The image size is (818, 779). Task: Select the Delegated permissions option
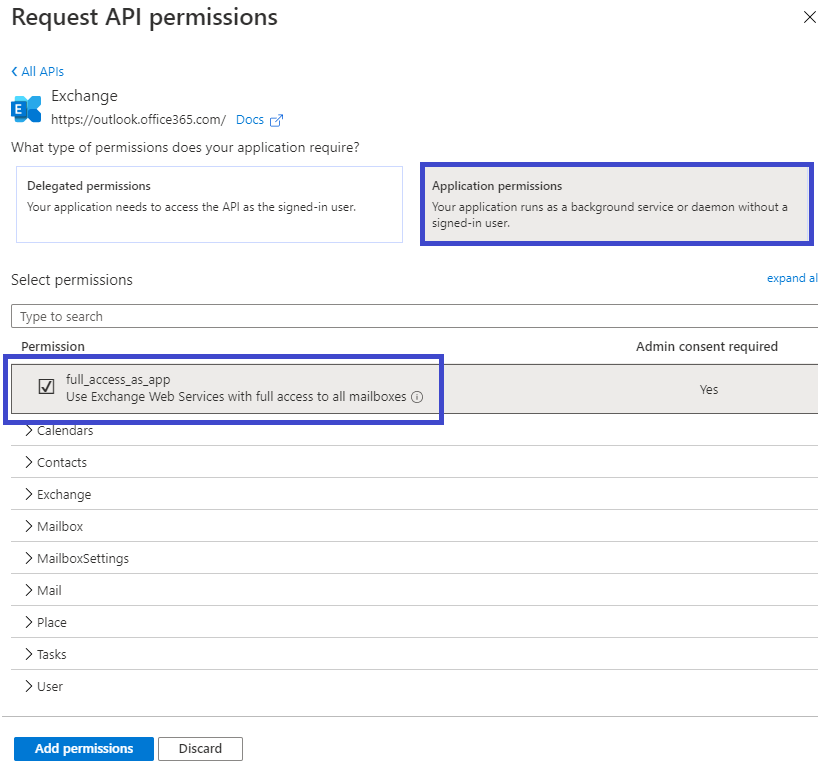click(209, 204)
